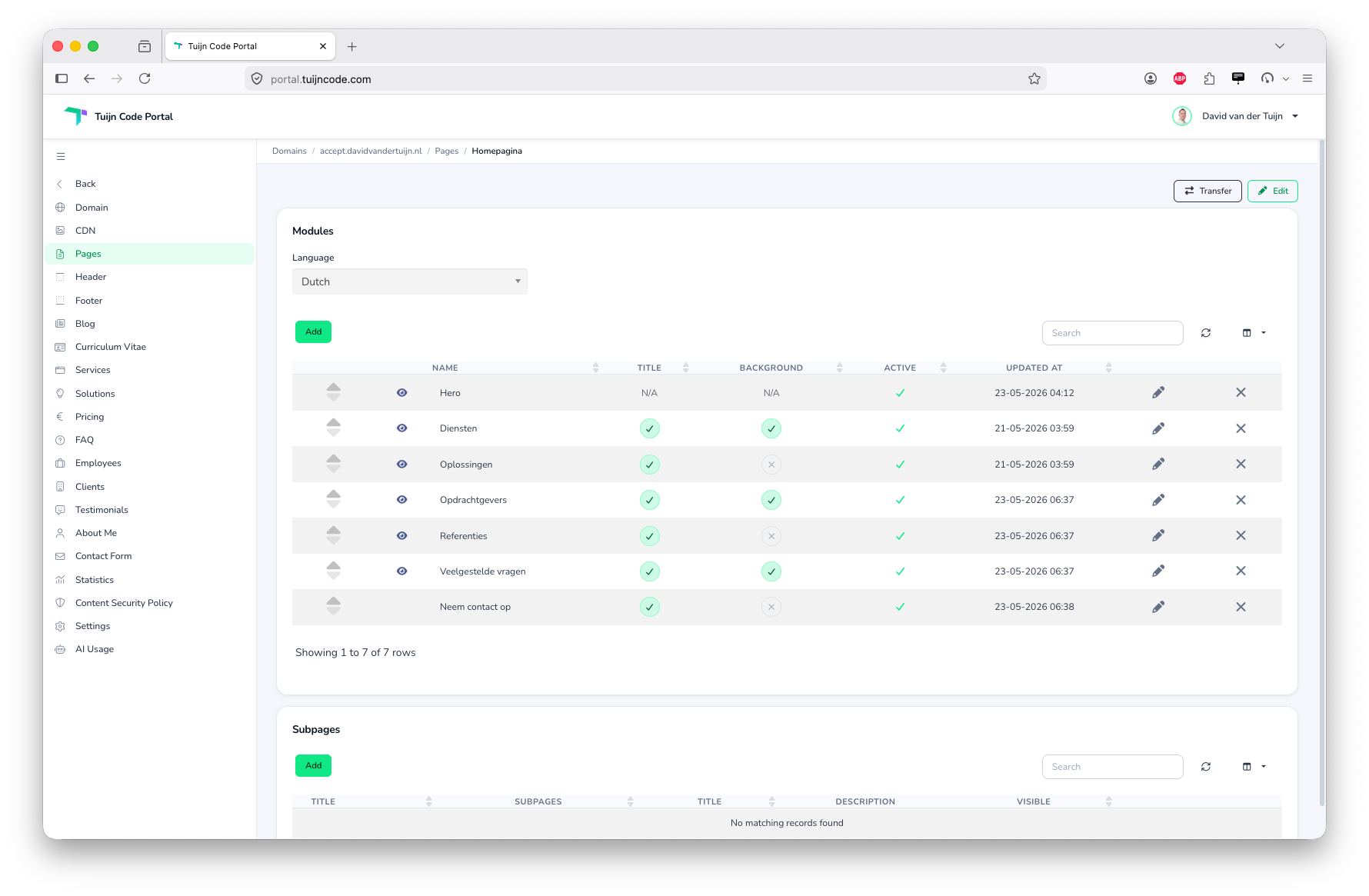Screen dimensions: 1369x896
Task: Toggle visibility eye for Hero module
Action: (x=401, y=393)
